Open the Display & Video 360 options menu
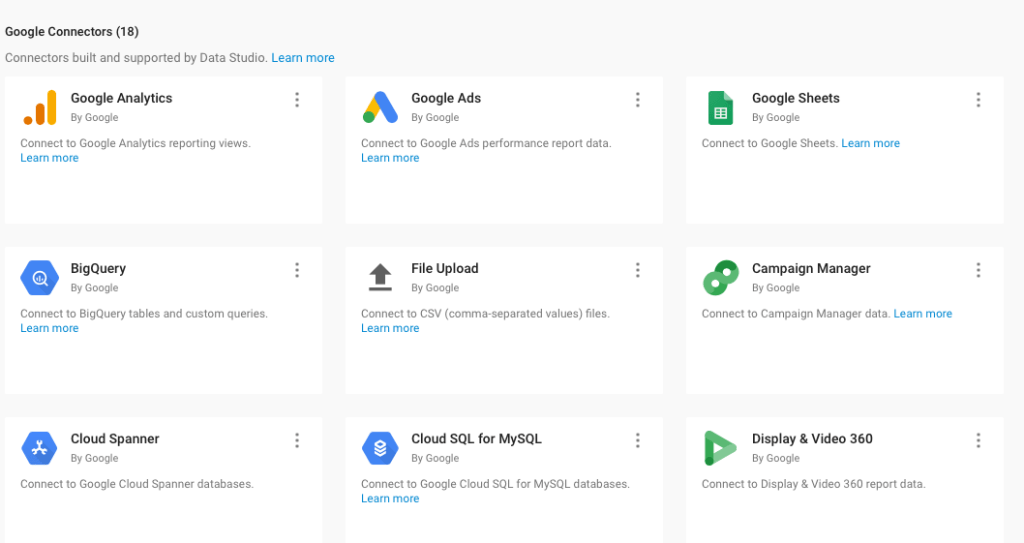Viewport: 1024px width, 543px height. pos(978,440)
